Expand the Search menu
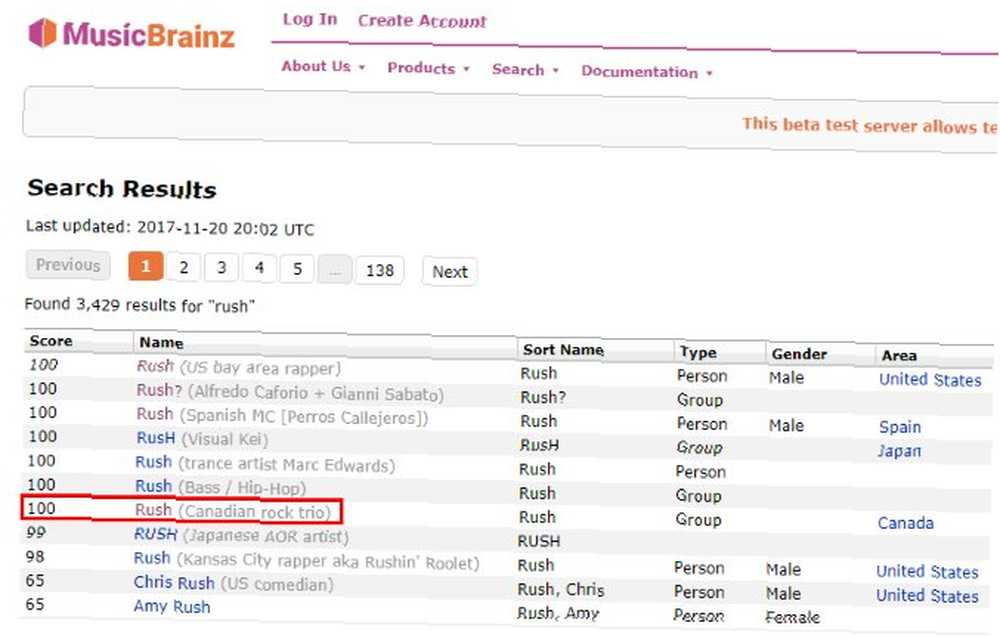1000x638 pixels. click(525, 70)
